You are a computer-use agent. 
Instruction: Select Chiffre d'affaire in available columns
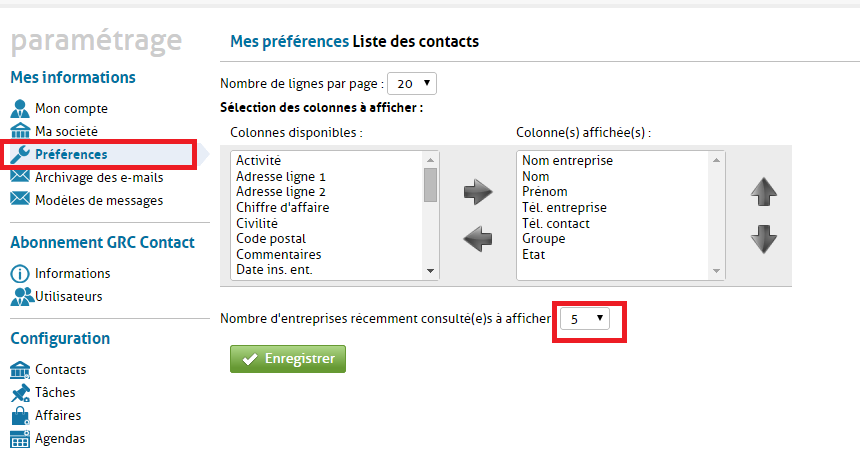[283, 207]
